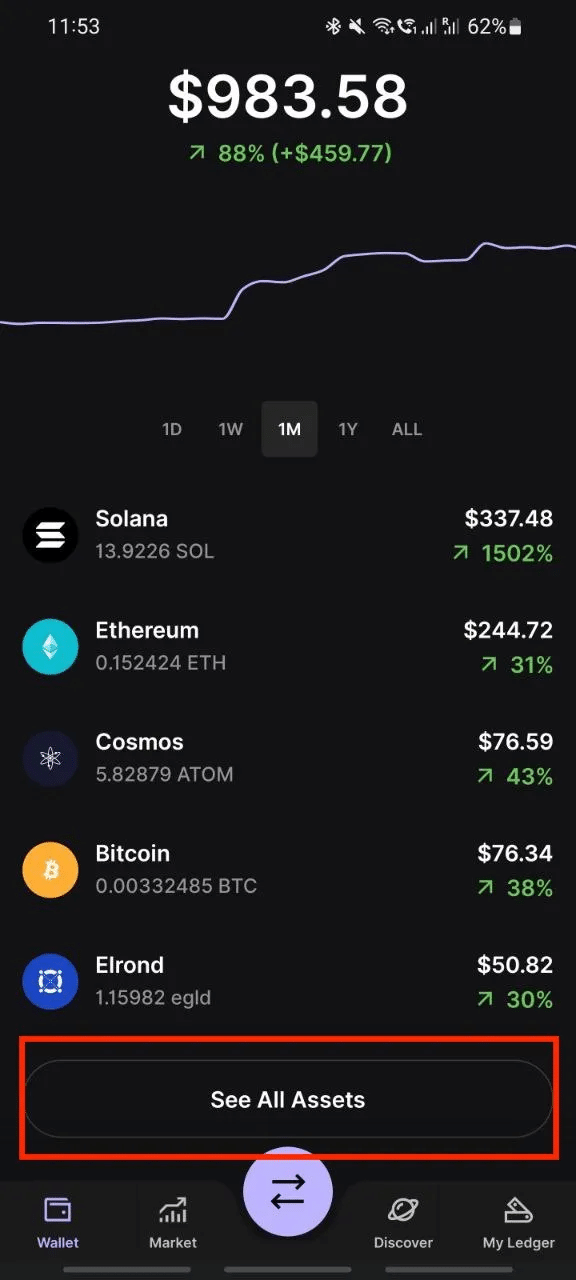Select the 1W time range
This screenshot has width=576, height=1280.
(230, 429)
